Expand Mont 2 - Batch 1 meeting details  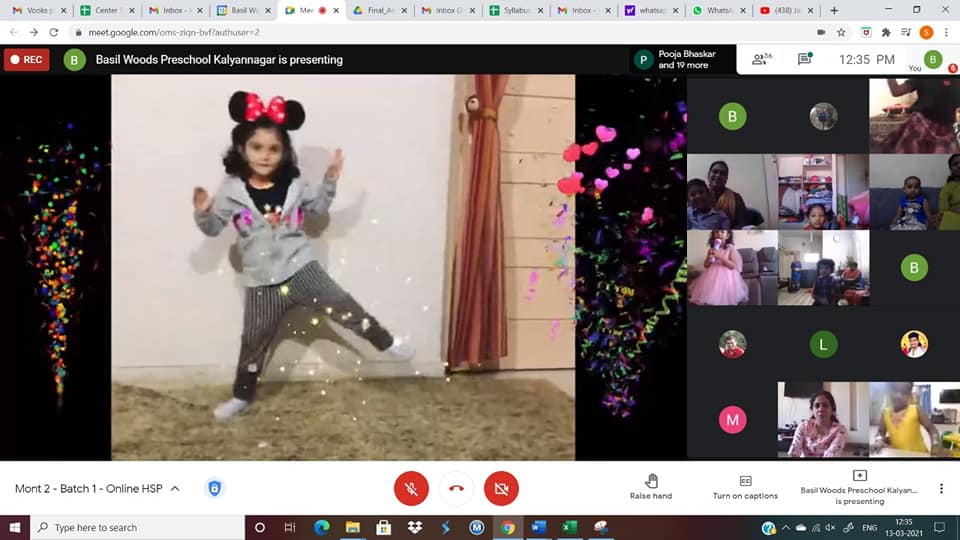point(97,489)
